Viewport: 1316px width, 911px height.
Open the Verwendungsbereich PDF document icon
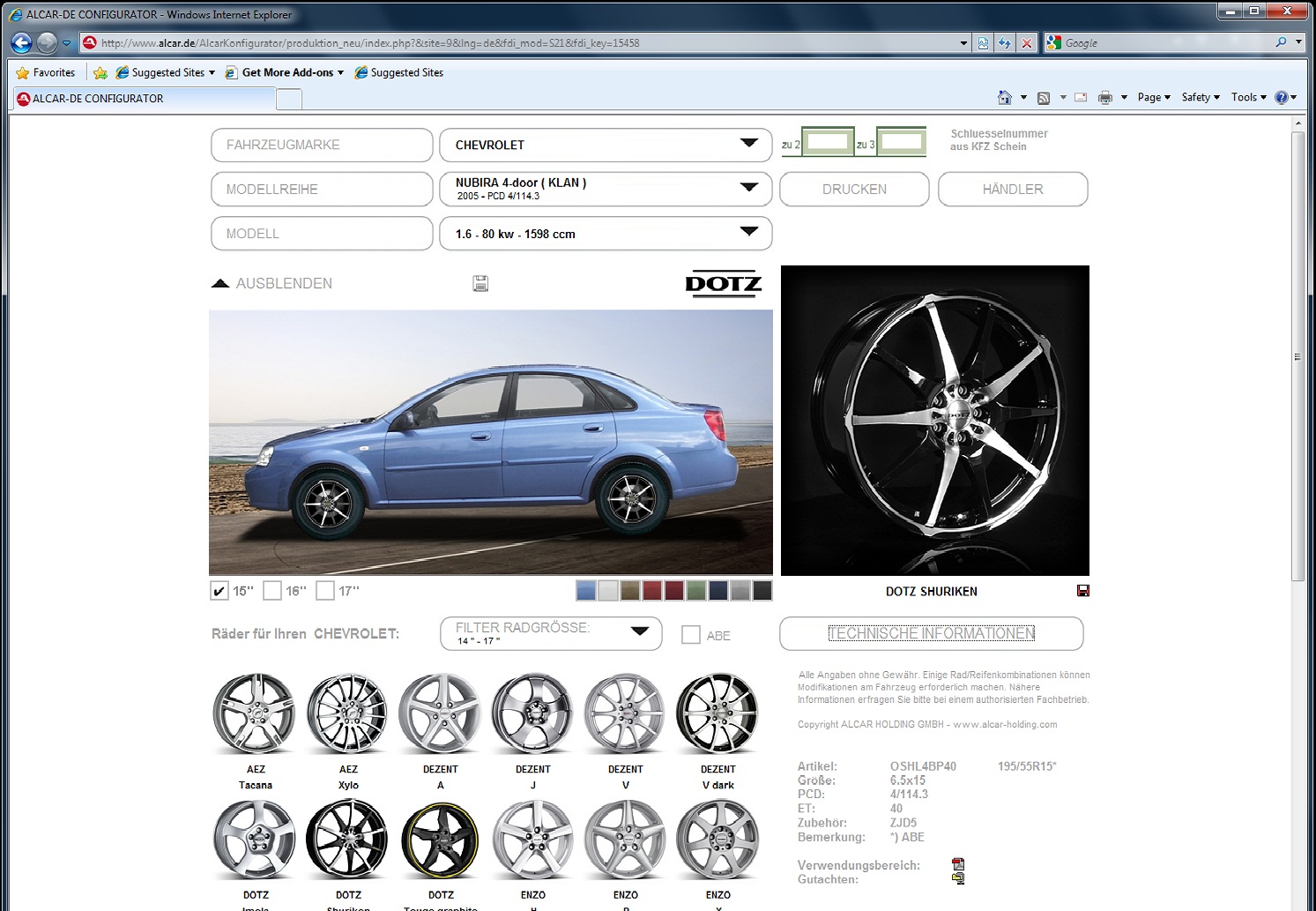(958, 864)
